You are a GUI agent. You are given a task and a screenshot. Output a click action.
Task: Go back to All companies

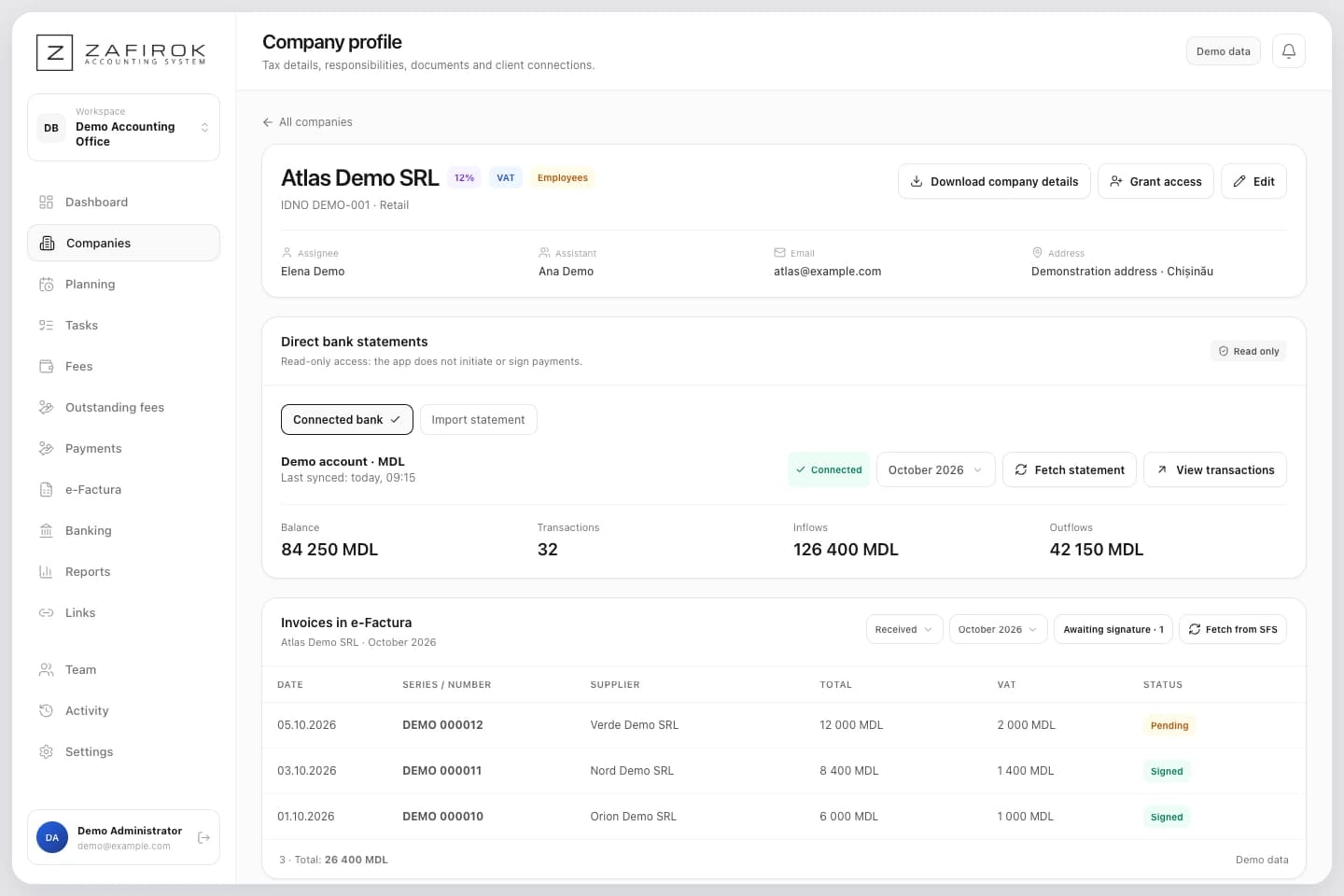click(307, 122)
